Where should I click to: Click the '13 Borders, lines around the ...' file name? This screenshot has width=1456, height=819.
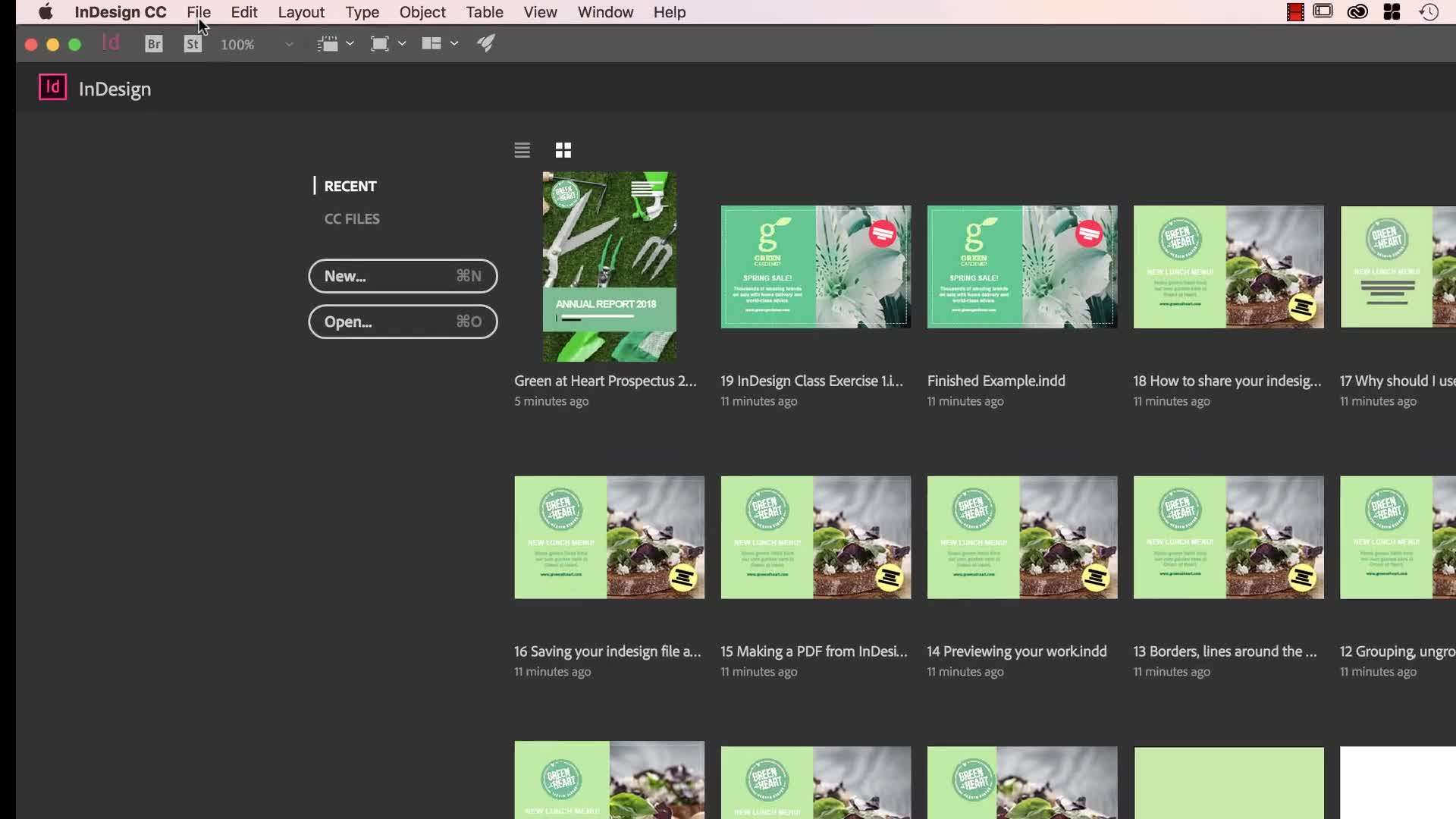[x=1225, y=651]
